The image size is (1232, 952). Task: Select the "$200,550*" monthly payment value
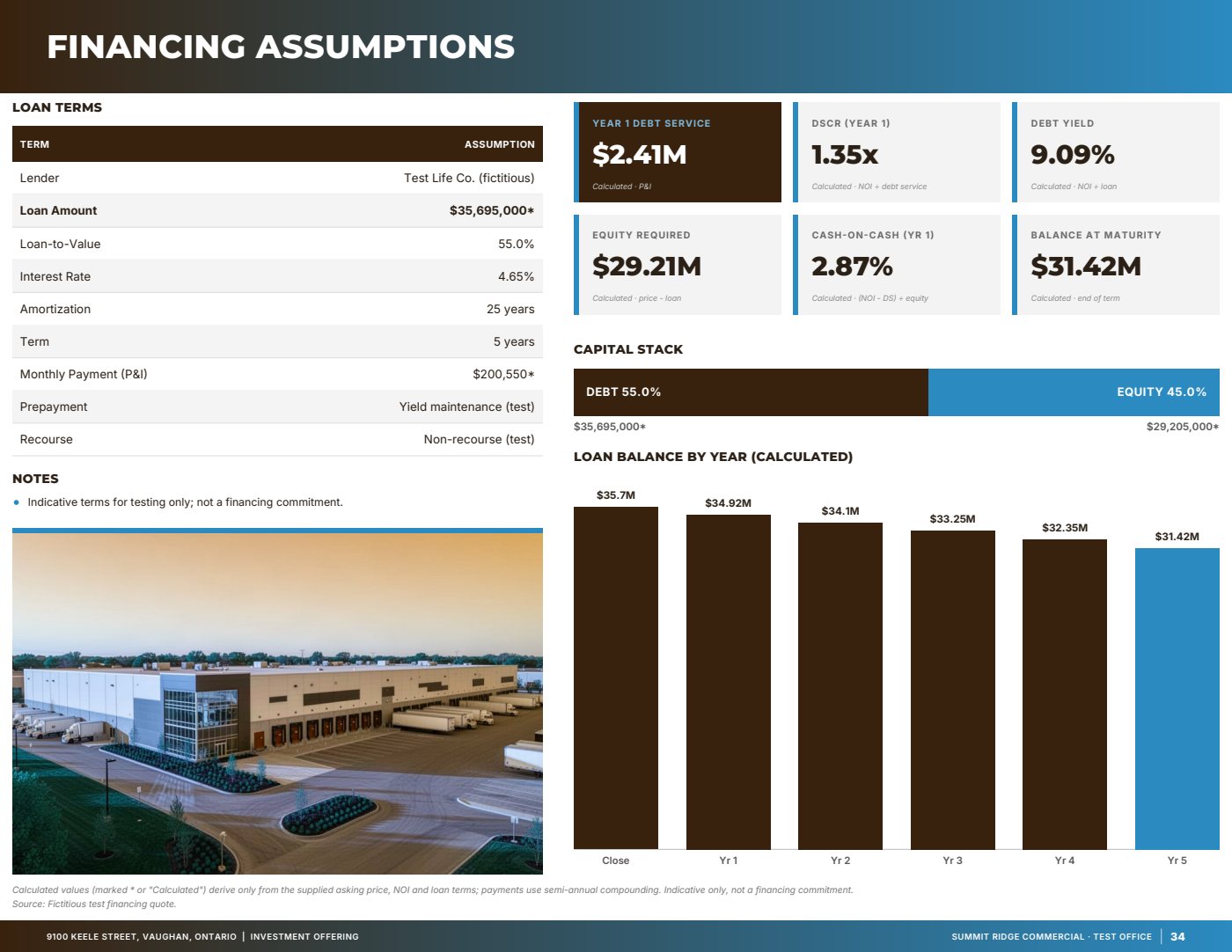503,374
